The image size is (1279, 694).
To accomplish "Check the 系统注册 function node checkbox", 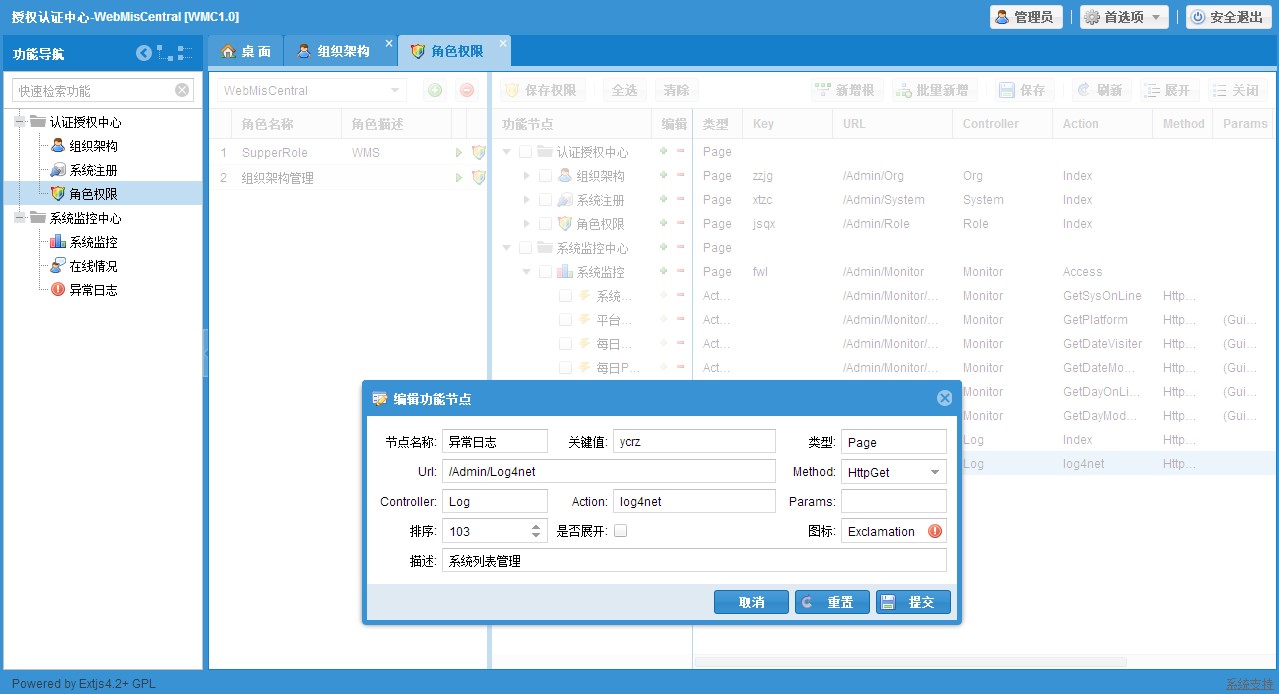I will (545, 200).
